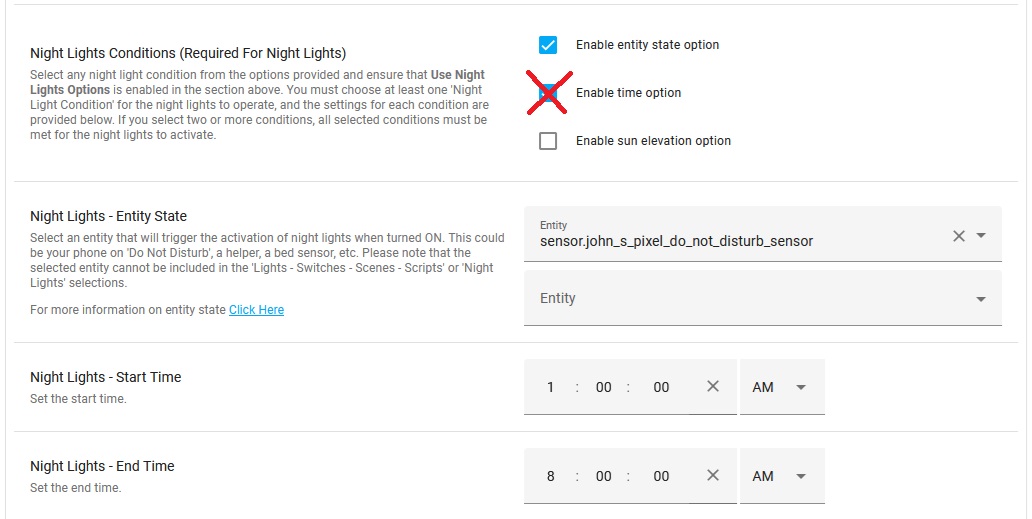Click the end time hour field
1032x519 pixels.
pyautogui.click(x=550, y=476)
